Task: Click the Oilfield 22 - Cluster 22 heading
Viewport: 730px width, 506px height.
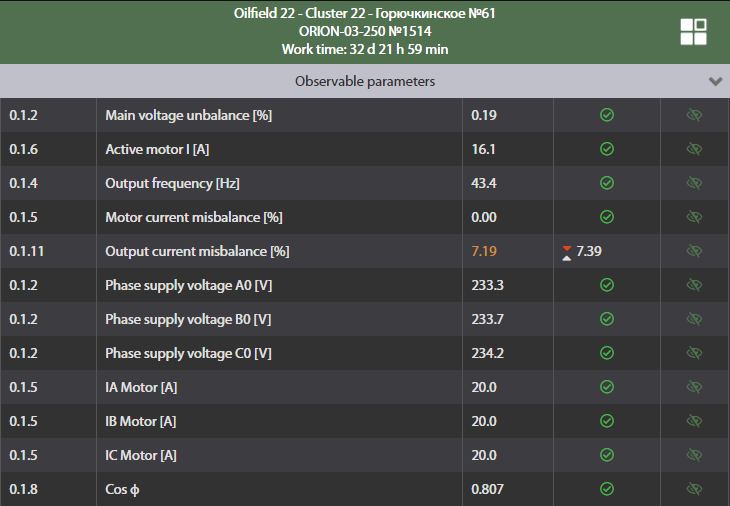Action: [x=364, y=13]
